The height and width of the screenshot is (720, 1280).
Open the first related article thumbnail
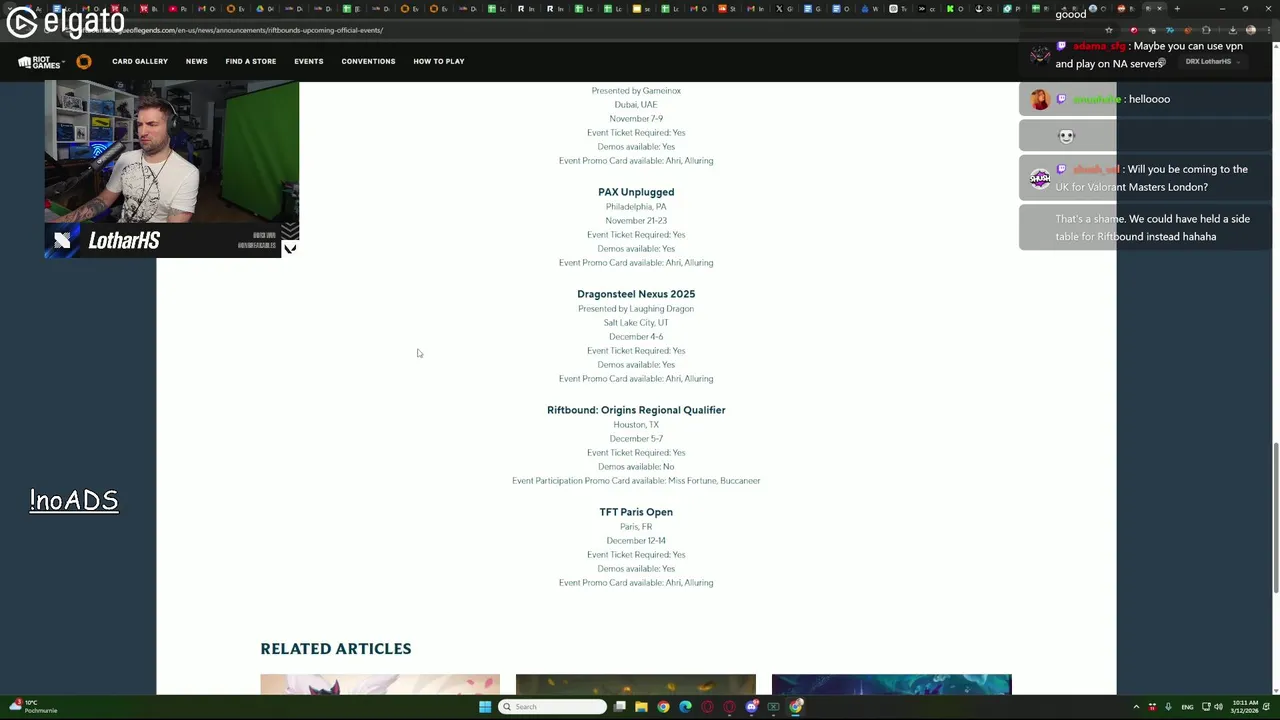pos(380,685)
